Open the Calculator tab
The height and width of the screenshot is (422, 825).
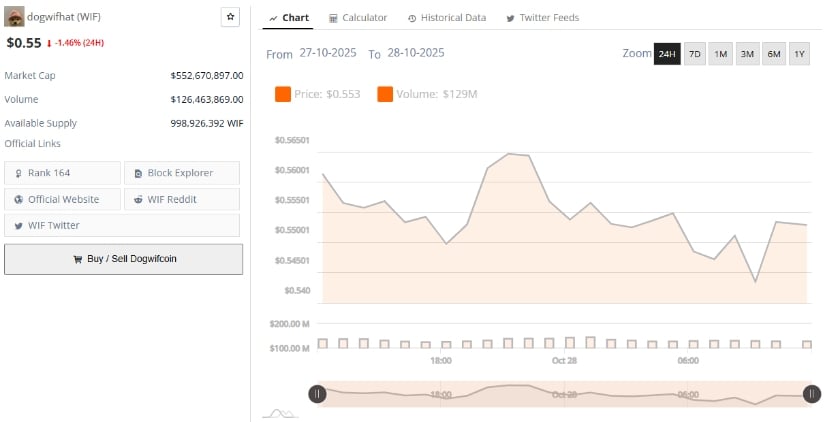(x=357, y=18)
